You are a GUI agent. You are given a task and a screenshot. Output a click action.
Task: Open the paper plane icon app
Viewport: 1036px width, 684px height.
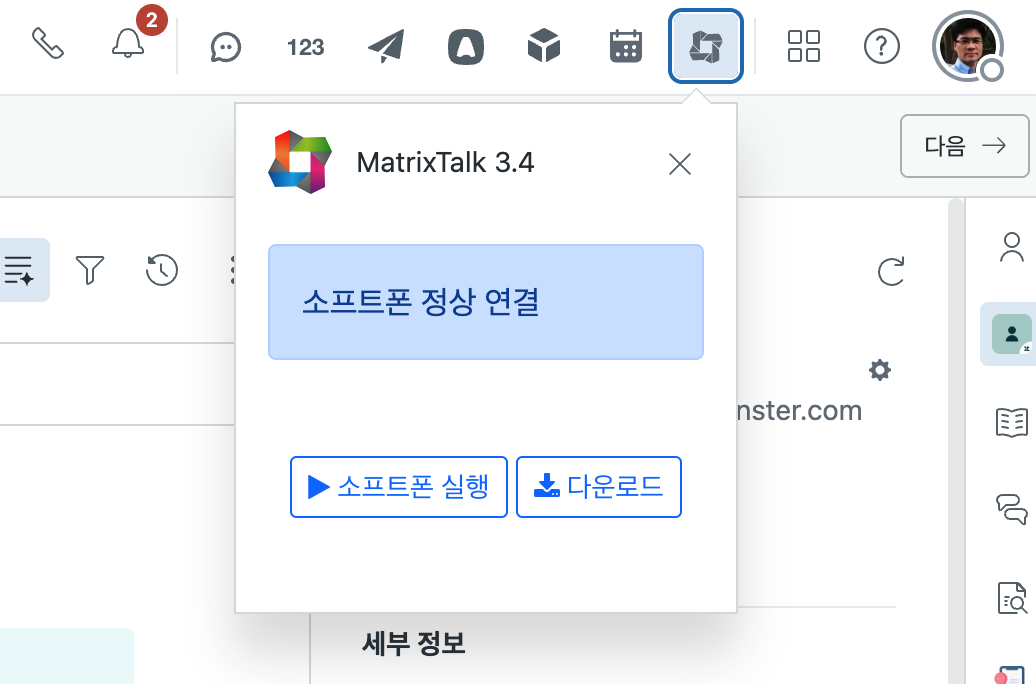[385, 46]
